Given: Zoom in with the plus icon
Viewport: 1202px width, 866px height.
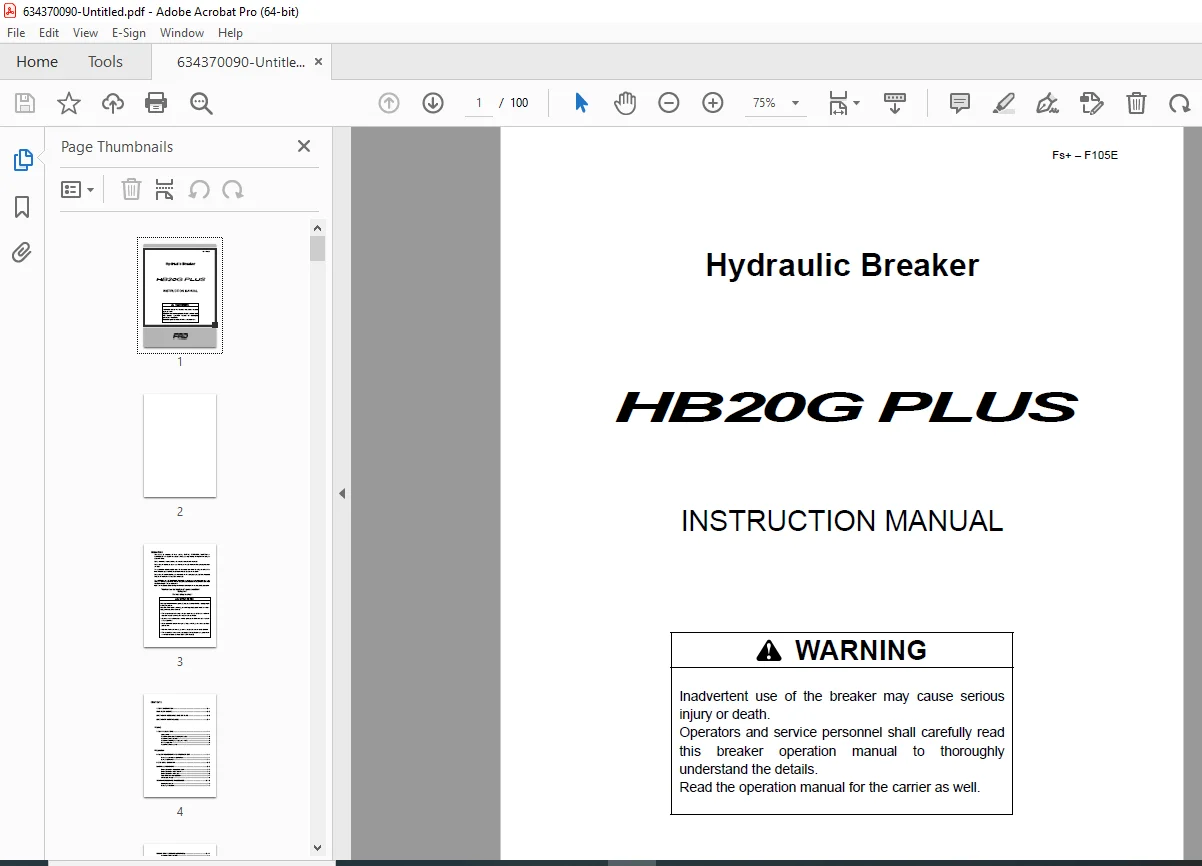Looking at the screenshot, I should [x=713, y=103].
